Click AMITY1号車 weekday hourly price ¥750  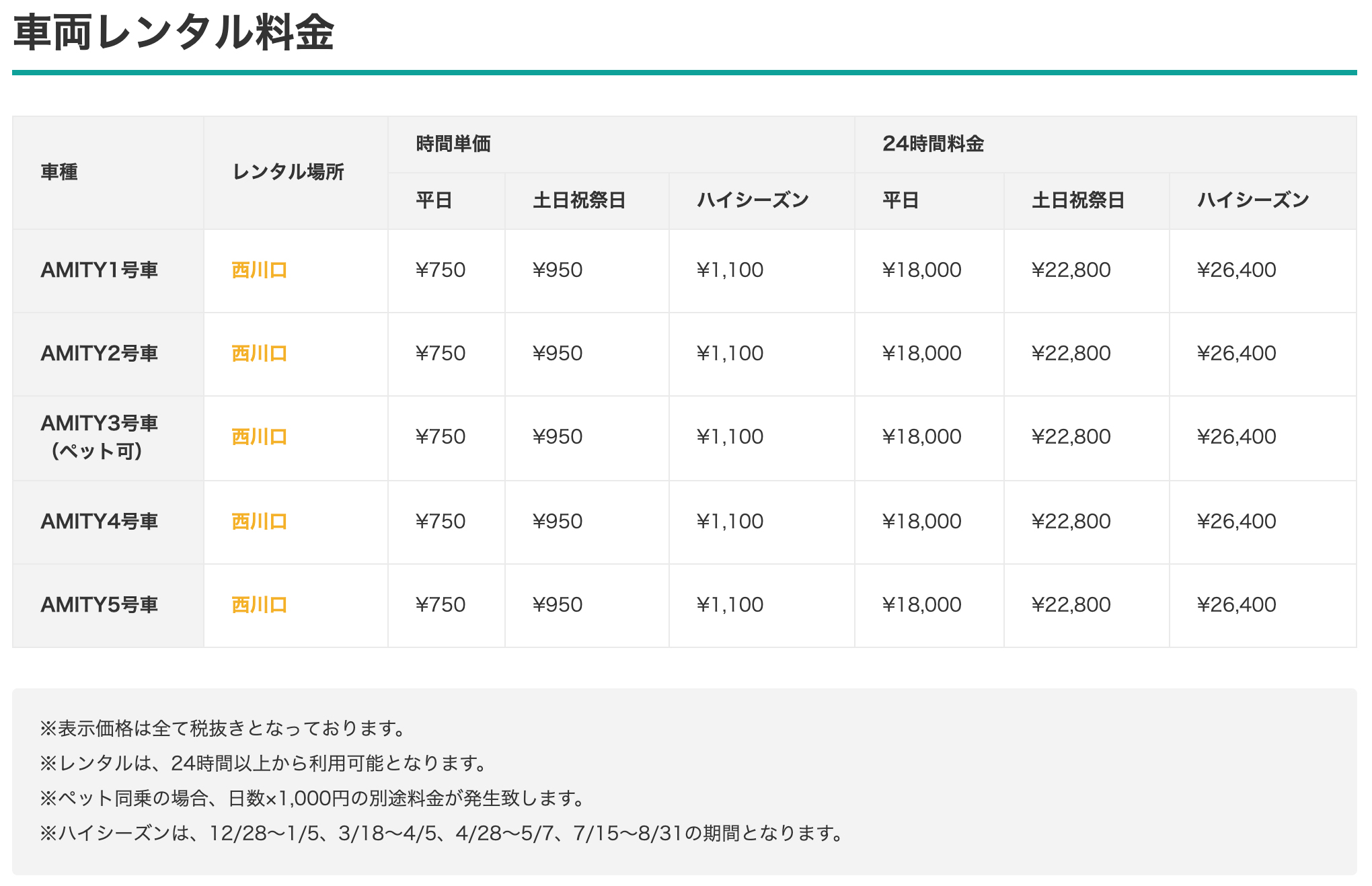pyautogui.click(x=441, y=270)
